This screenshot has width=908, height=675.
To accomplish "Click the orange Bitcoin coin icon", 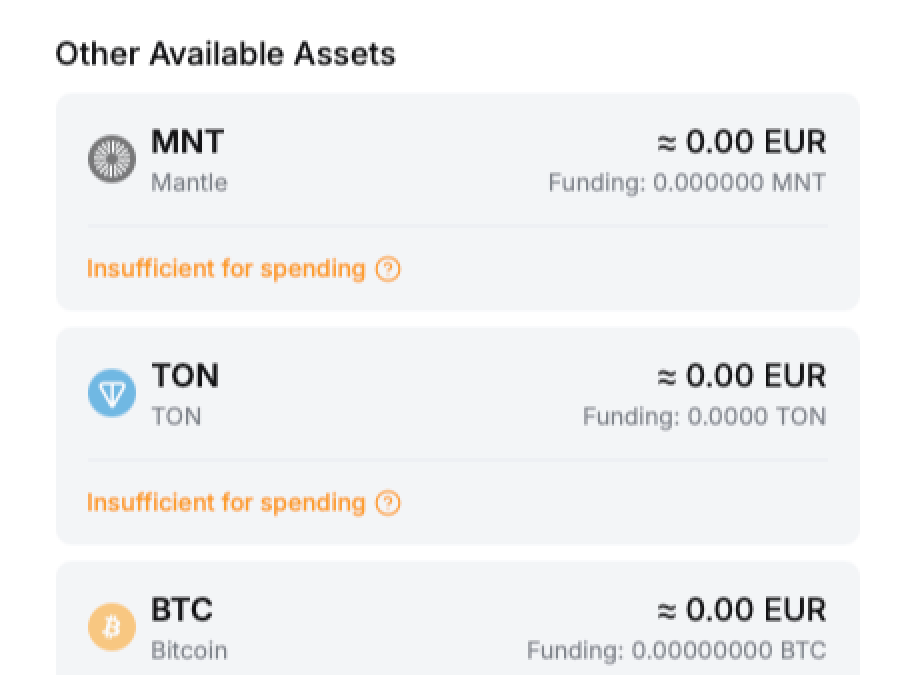I will [111, 627].
